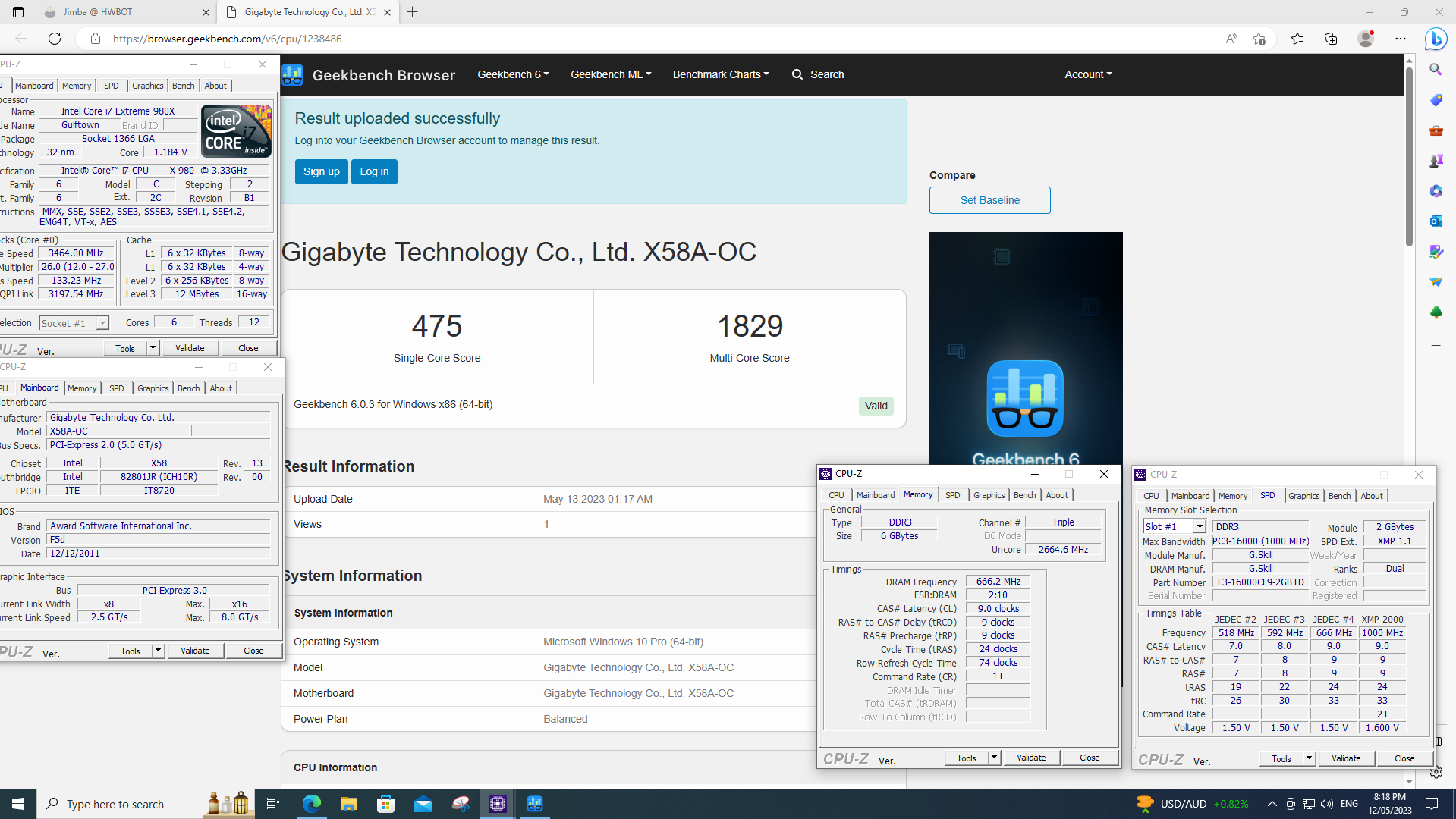
Task: Open read aloud icon in address bar
Action: point(1231,39)
